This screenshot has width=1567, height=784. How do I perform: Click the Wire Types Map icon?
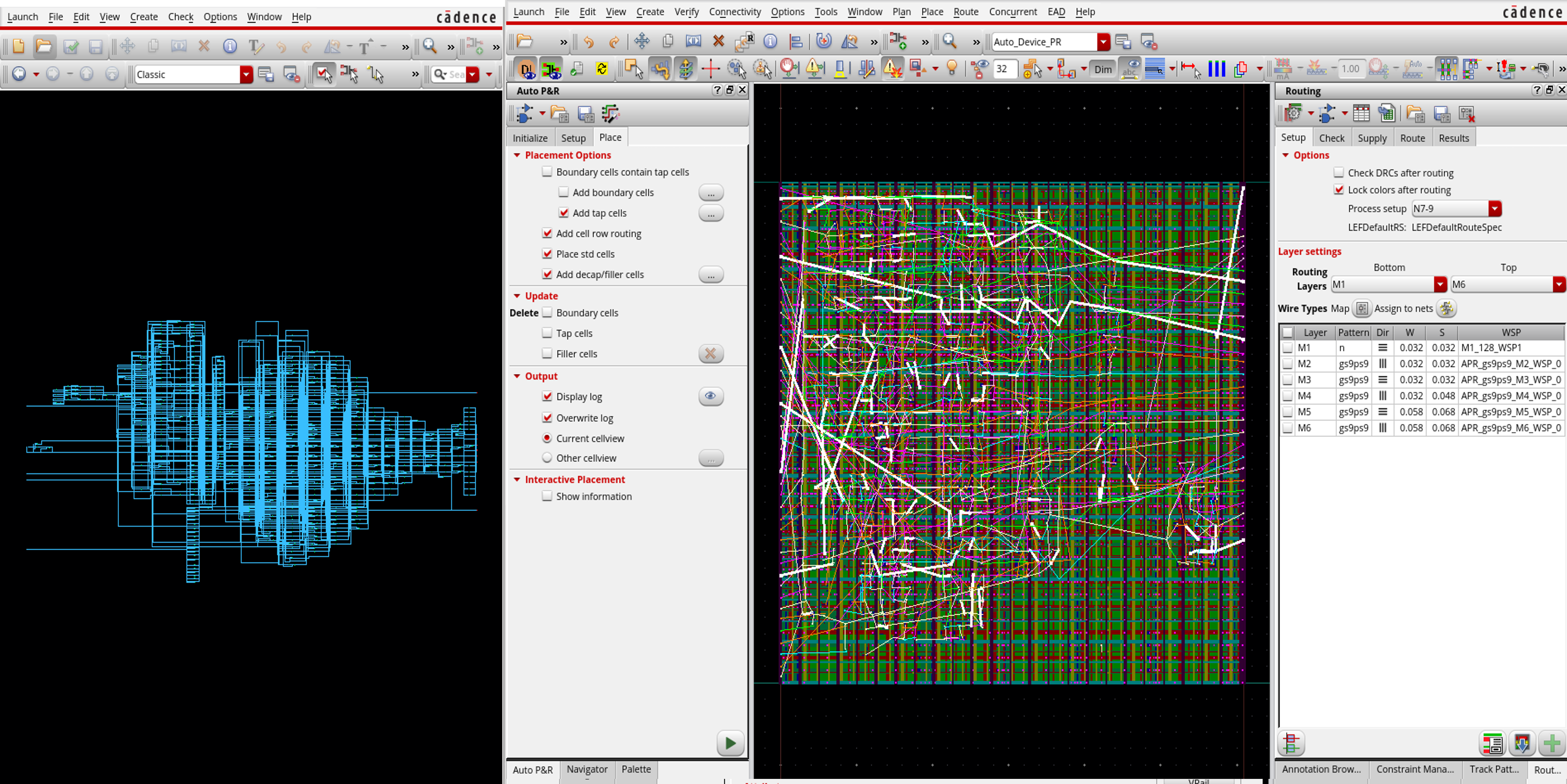[1363, 308]
